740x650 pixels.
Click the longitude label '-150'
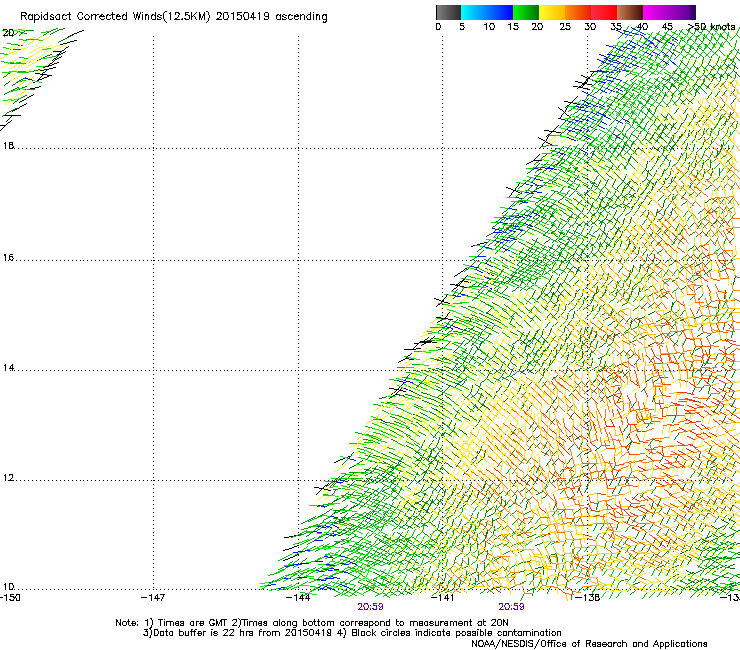point(10,598)
